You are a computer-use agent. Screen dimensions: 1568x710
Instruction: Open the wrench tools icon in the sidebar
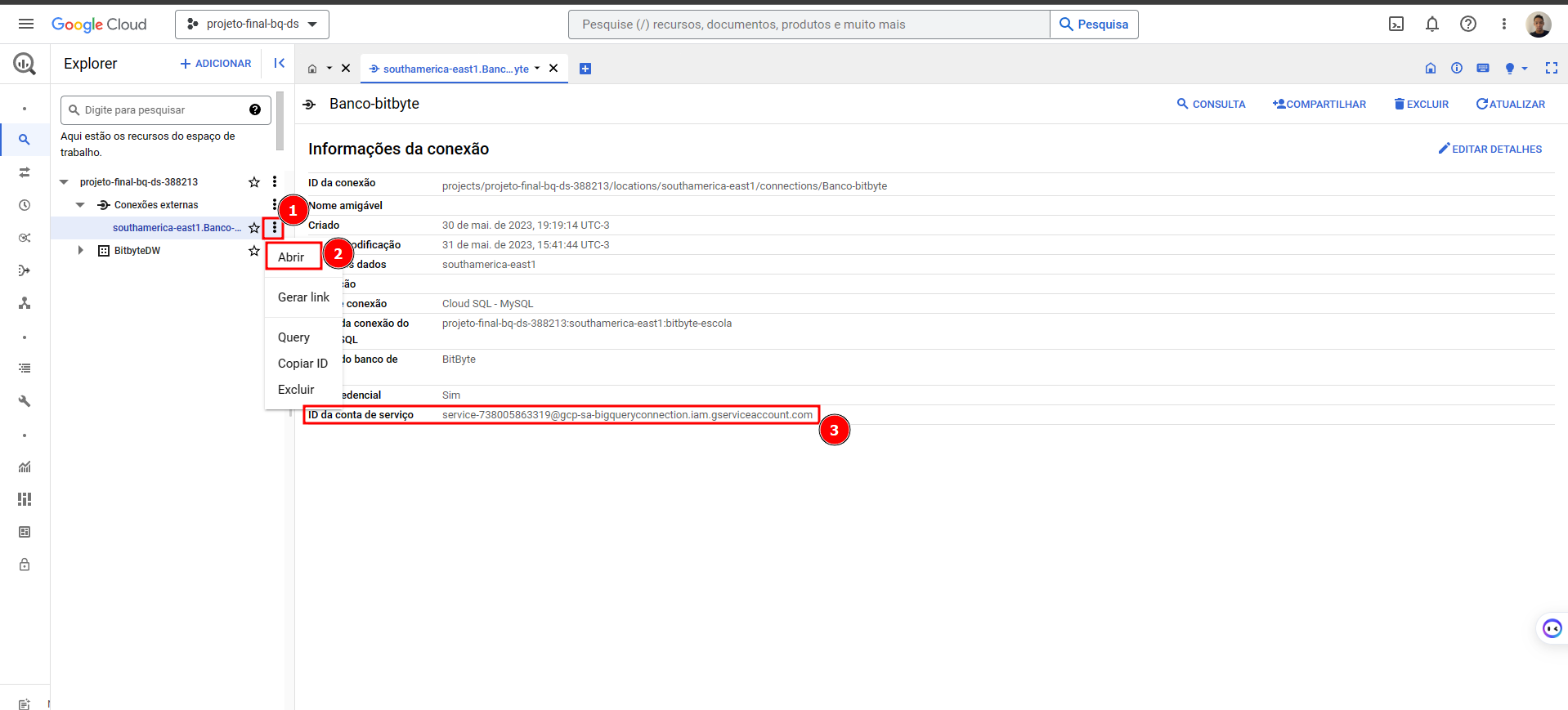(x=25, y=401)
